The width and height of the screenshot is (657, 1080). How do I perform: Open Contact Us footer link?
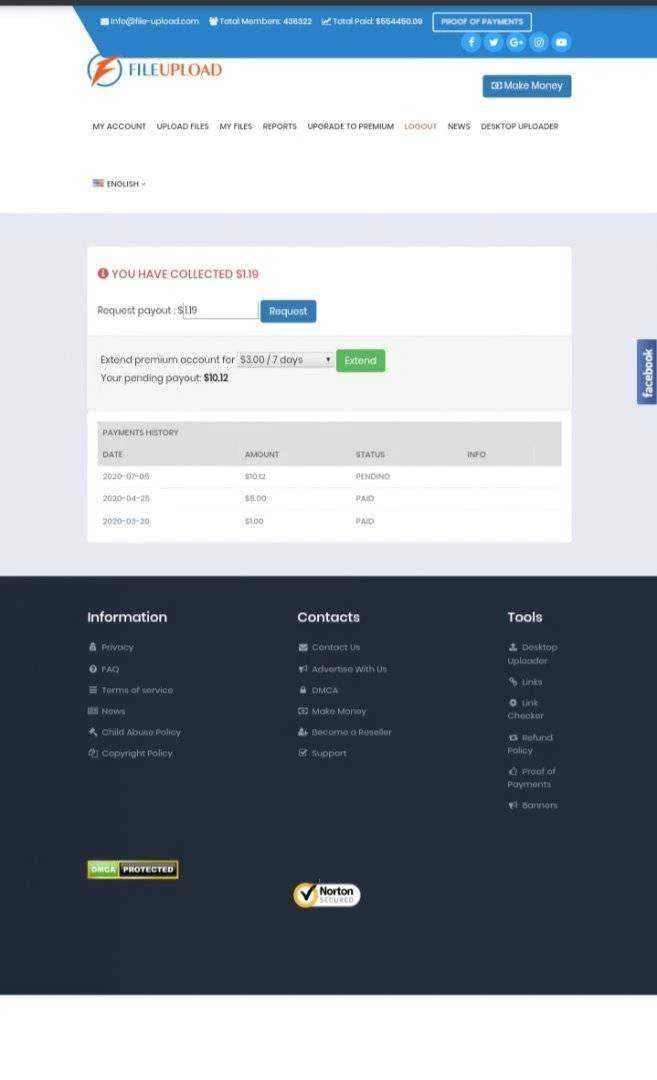[x=329, y=647]
